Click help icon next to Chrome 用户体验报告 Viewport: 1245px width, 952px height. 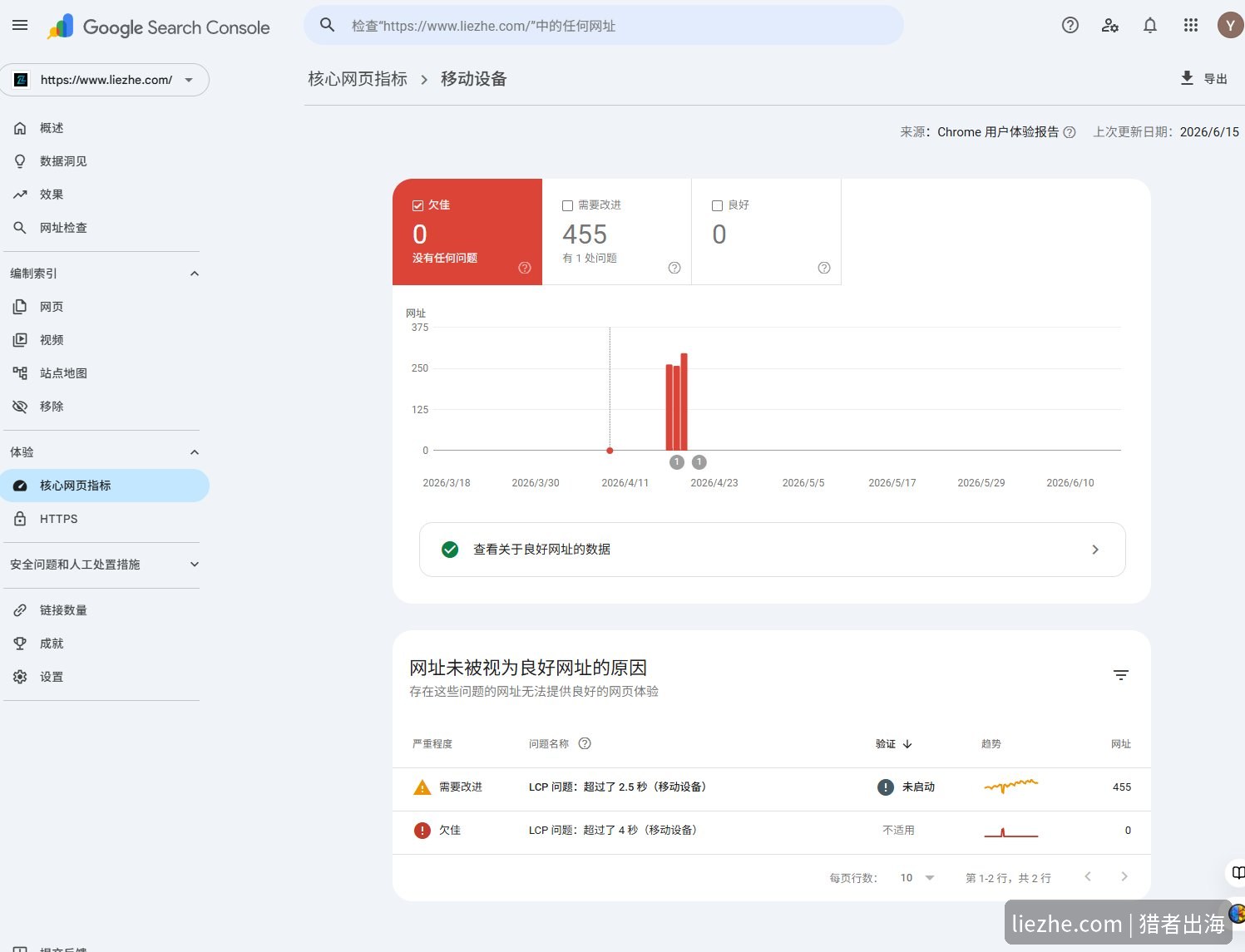(1070, 132)
